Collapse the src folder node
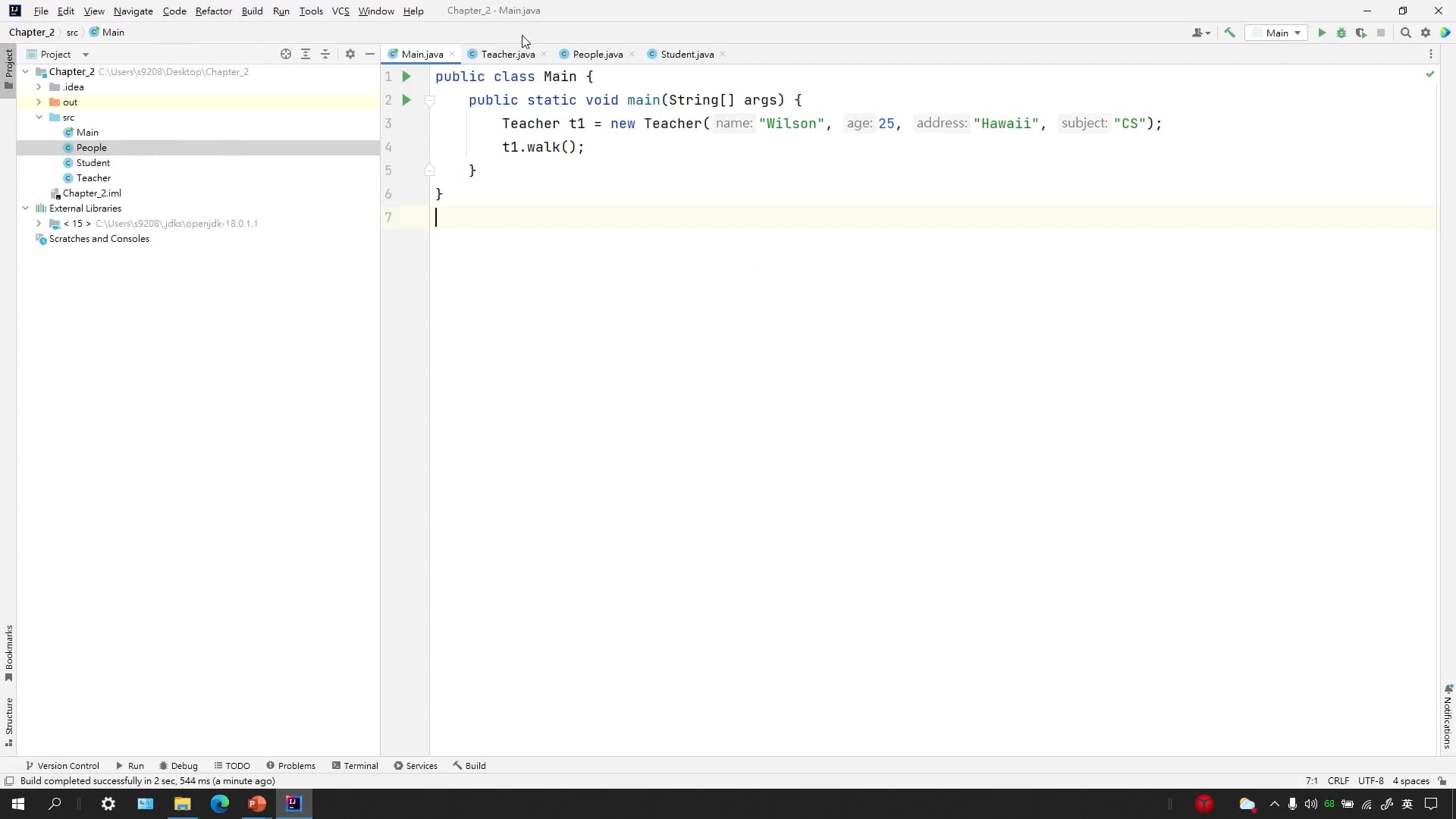1456x819 pixels. point(39,118)
